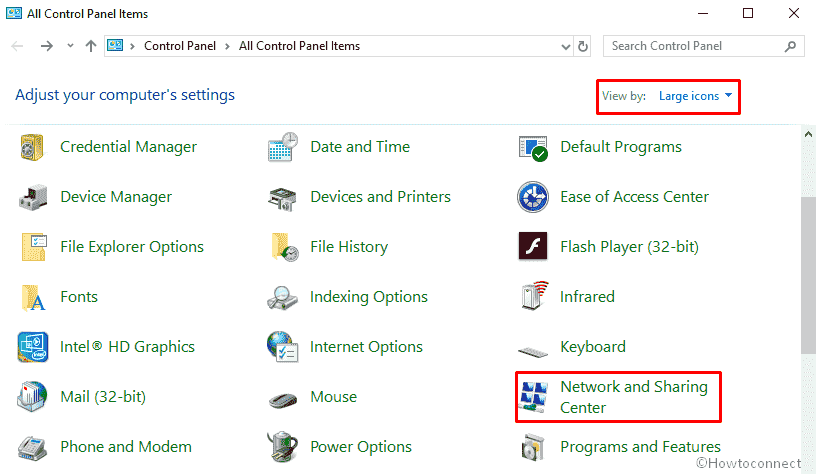This screenshot has width=816, height=474.
Task: Open Network and Sharing Center link
Action: (x=633, y=397)
